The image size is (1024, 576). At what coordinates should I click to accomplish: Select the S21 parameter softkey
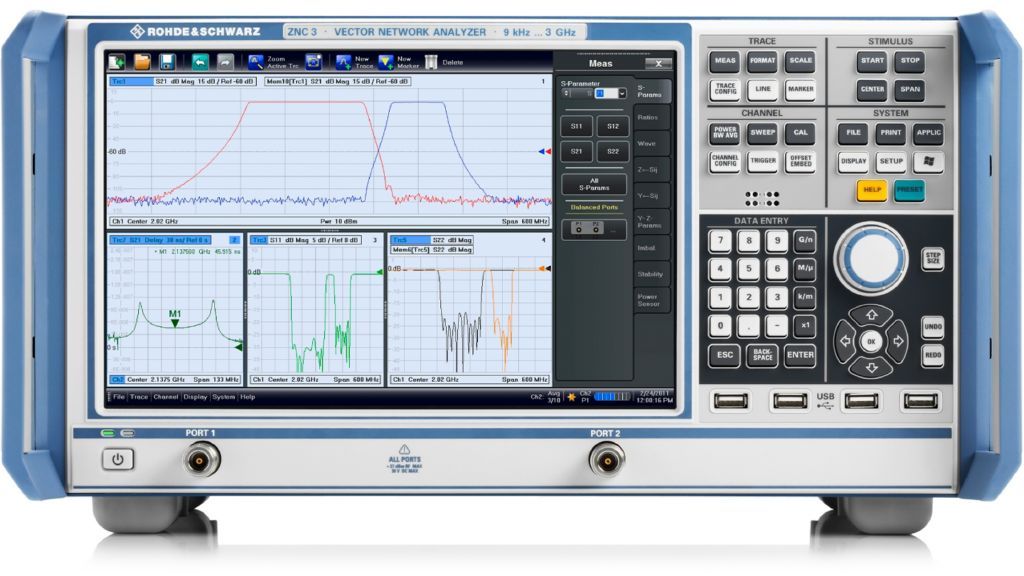click(x=576, y=151)
